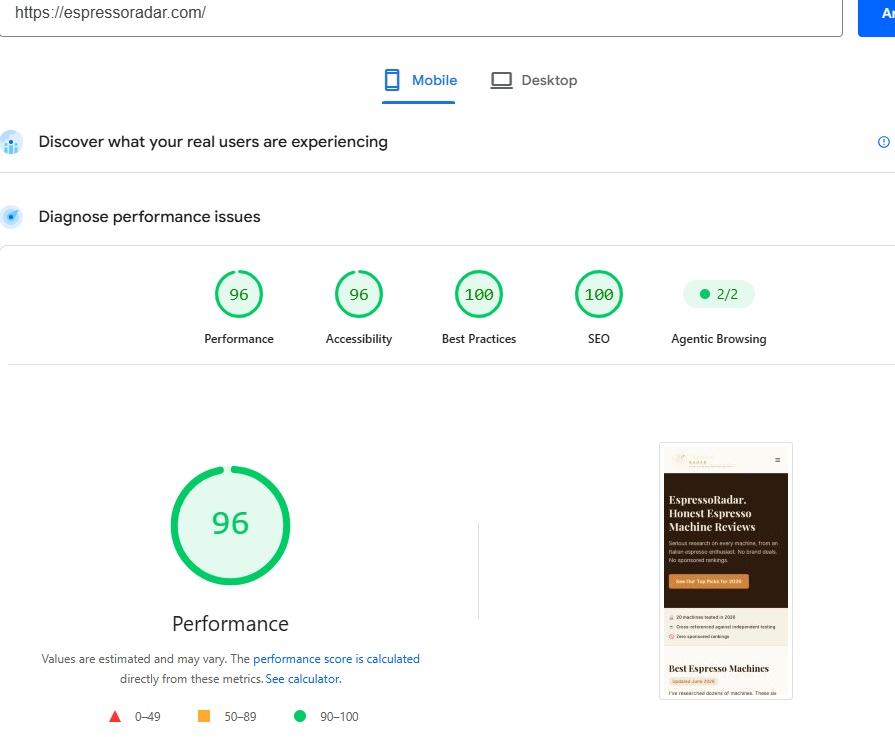Click the info icon beside real users heading
Image resolution: width=895 pixels, height=737 pixels.
click(x=883, y=142)
